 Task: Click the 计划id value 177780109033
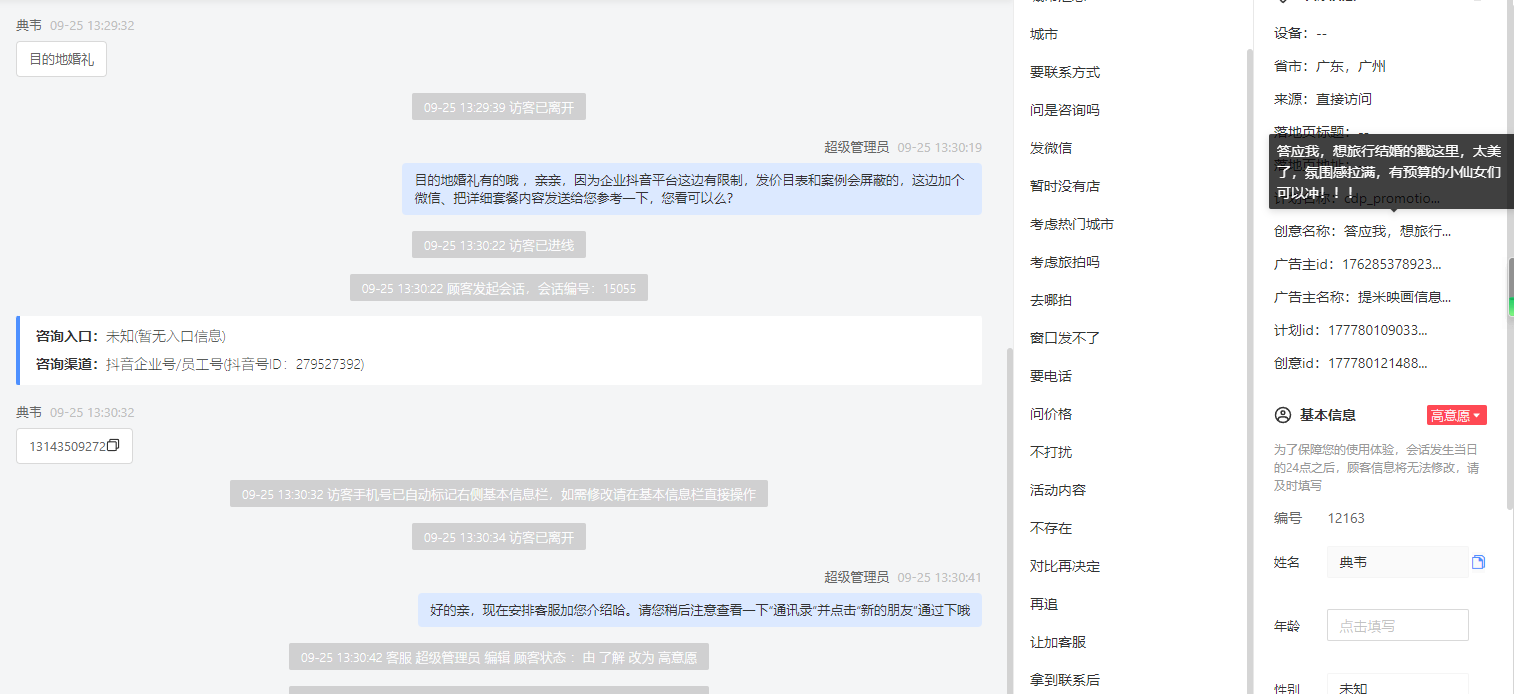pos(1378,330)
